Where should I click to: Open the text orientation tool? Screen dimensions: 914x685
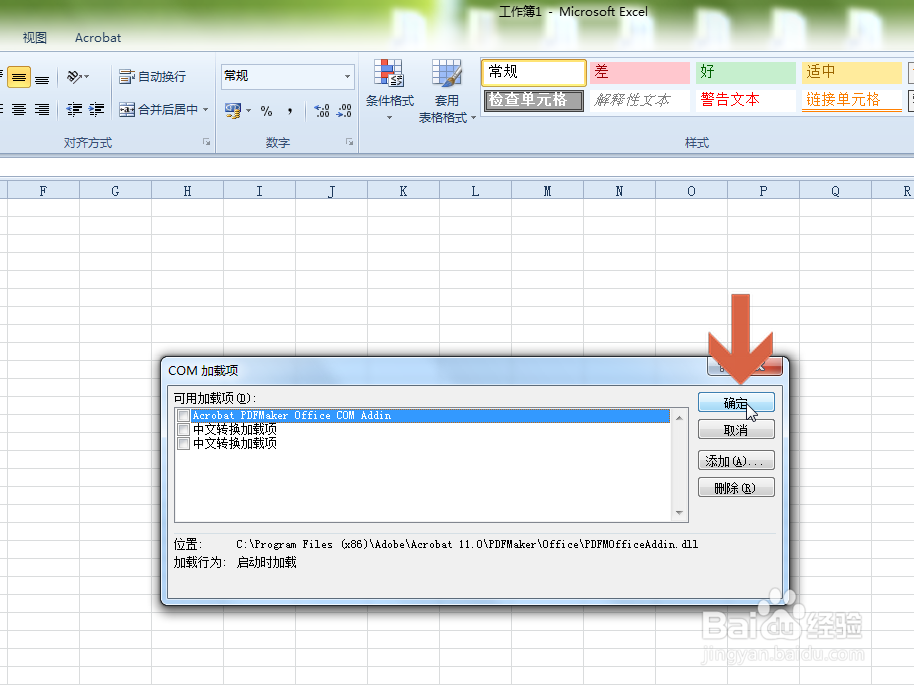74,76
